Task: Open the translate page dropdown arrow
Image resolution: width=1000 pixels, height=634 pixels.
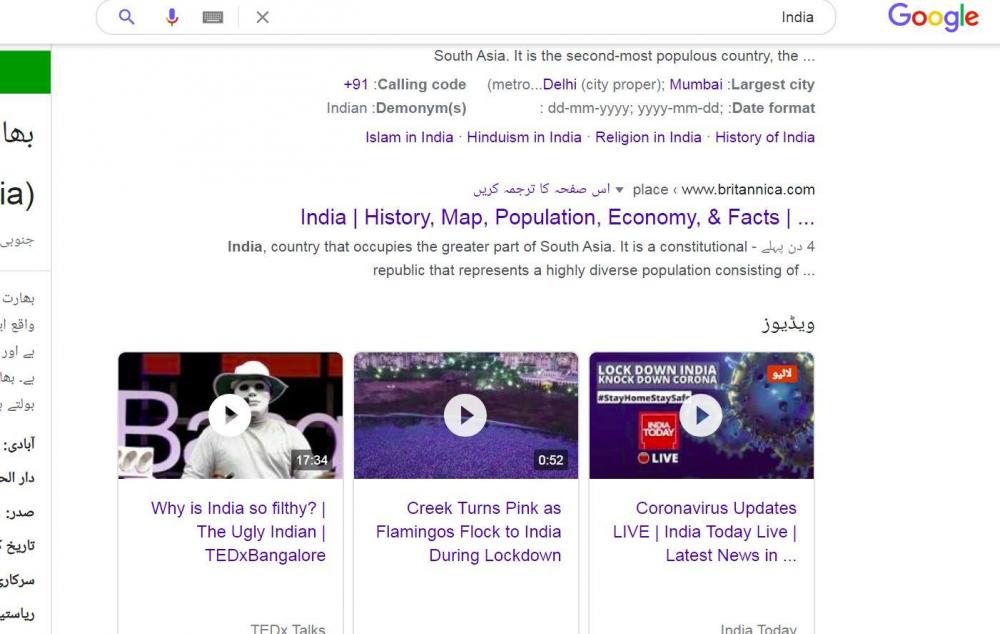Action: click(x=619, y=190)
